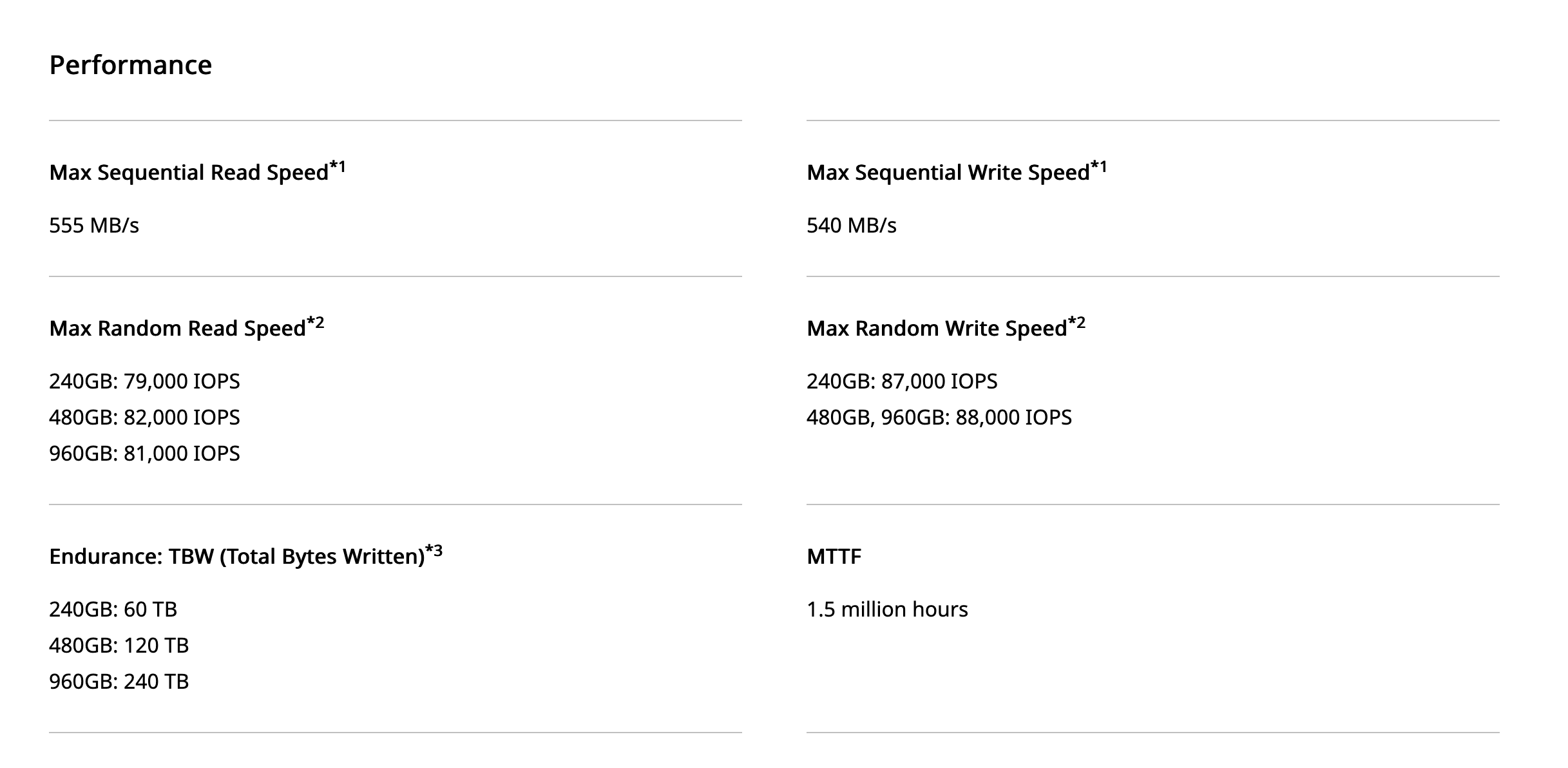Click the 540 MB/s write speed value
This screenshot has width=1568, height=768.
851,226
